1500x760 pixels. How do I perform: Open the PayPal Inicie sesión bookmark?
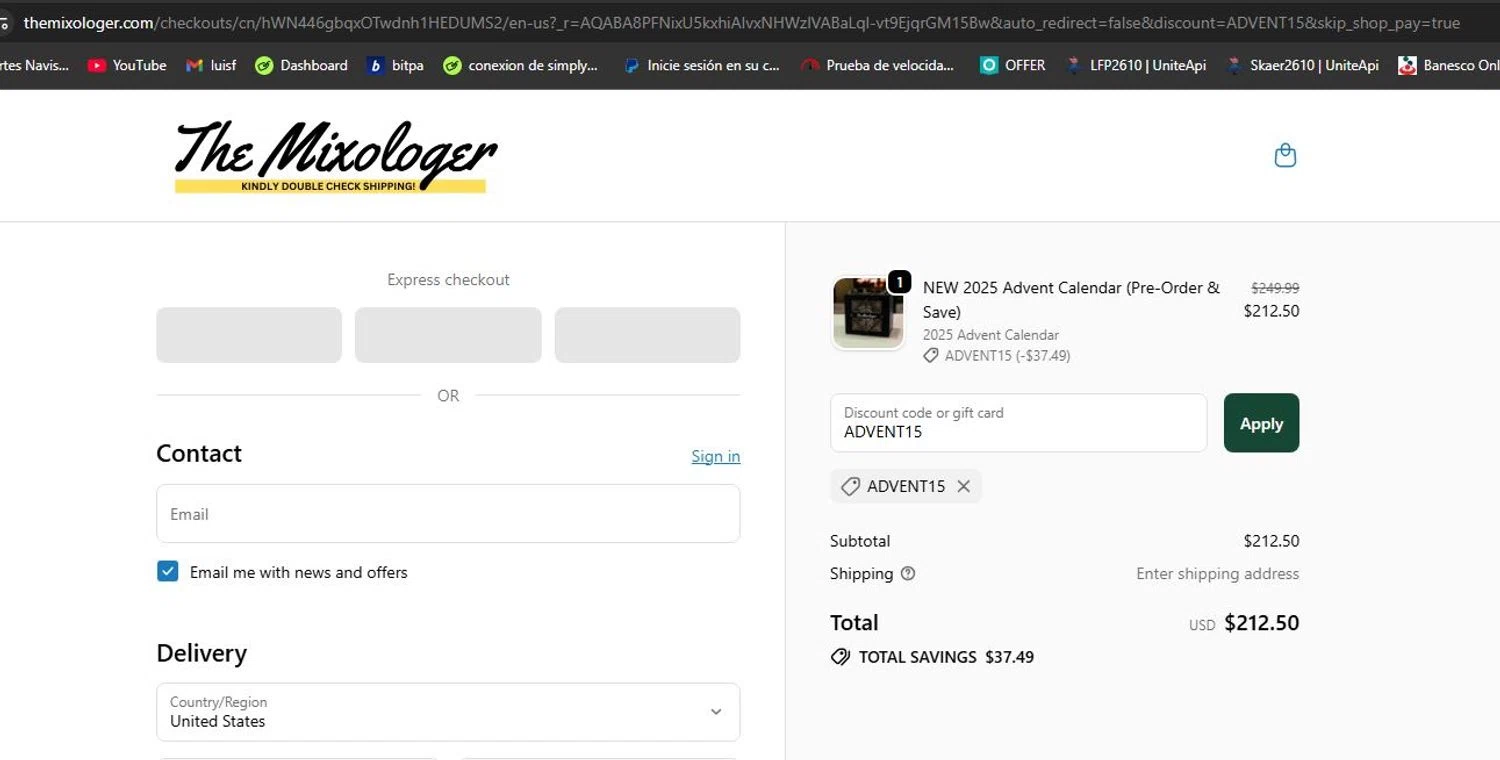pos(702,65)
